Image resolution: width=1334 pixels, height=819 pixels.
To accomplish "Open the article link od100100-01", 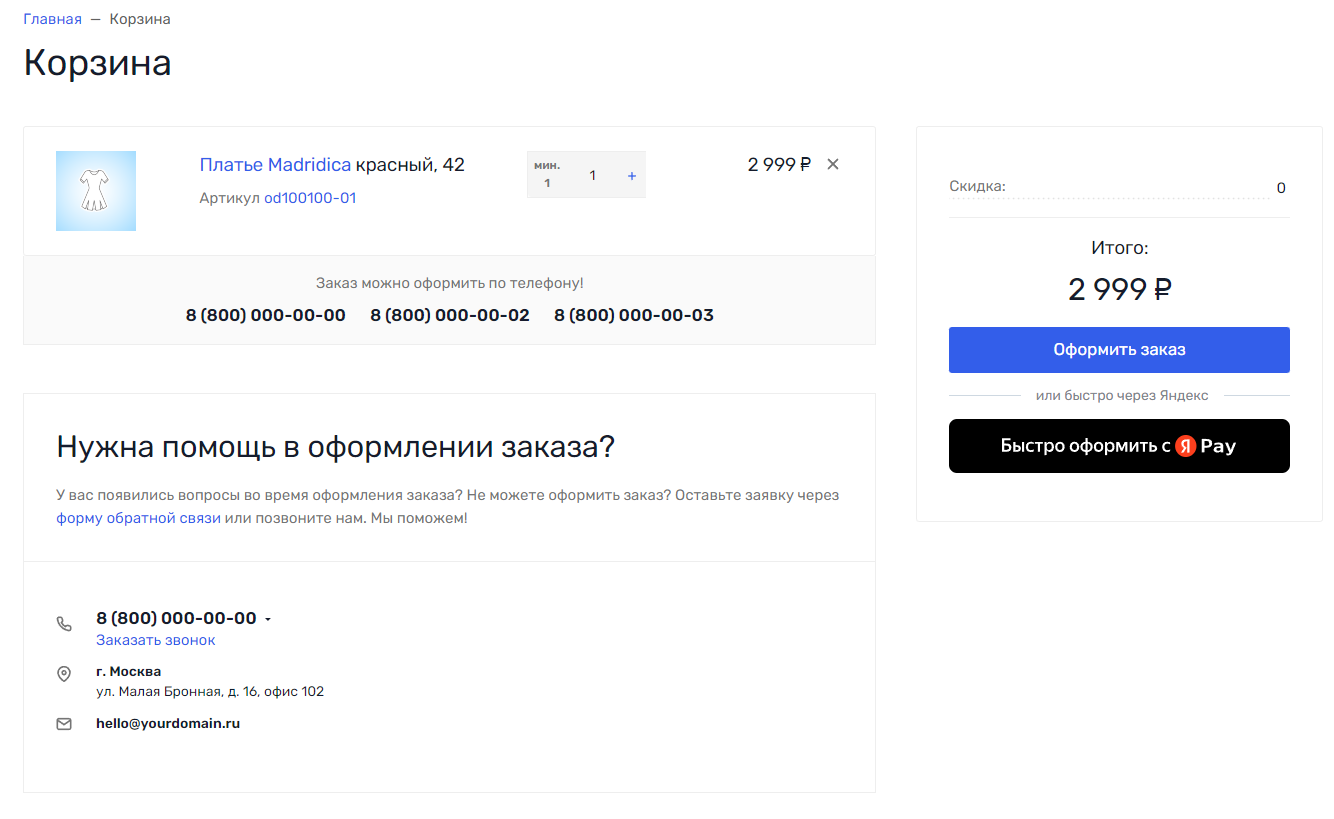I will (x=310, y=198).
